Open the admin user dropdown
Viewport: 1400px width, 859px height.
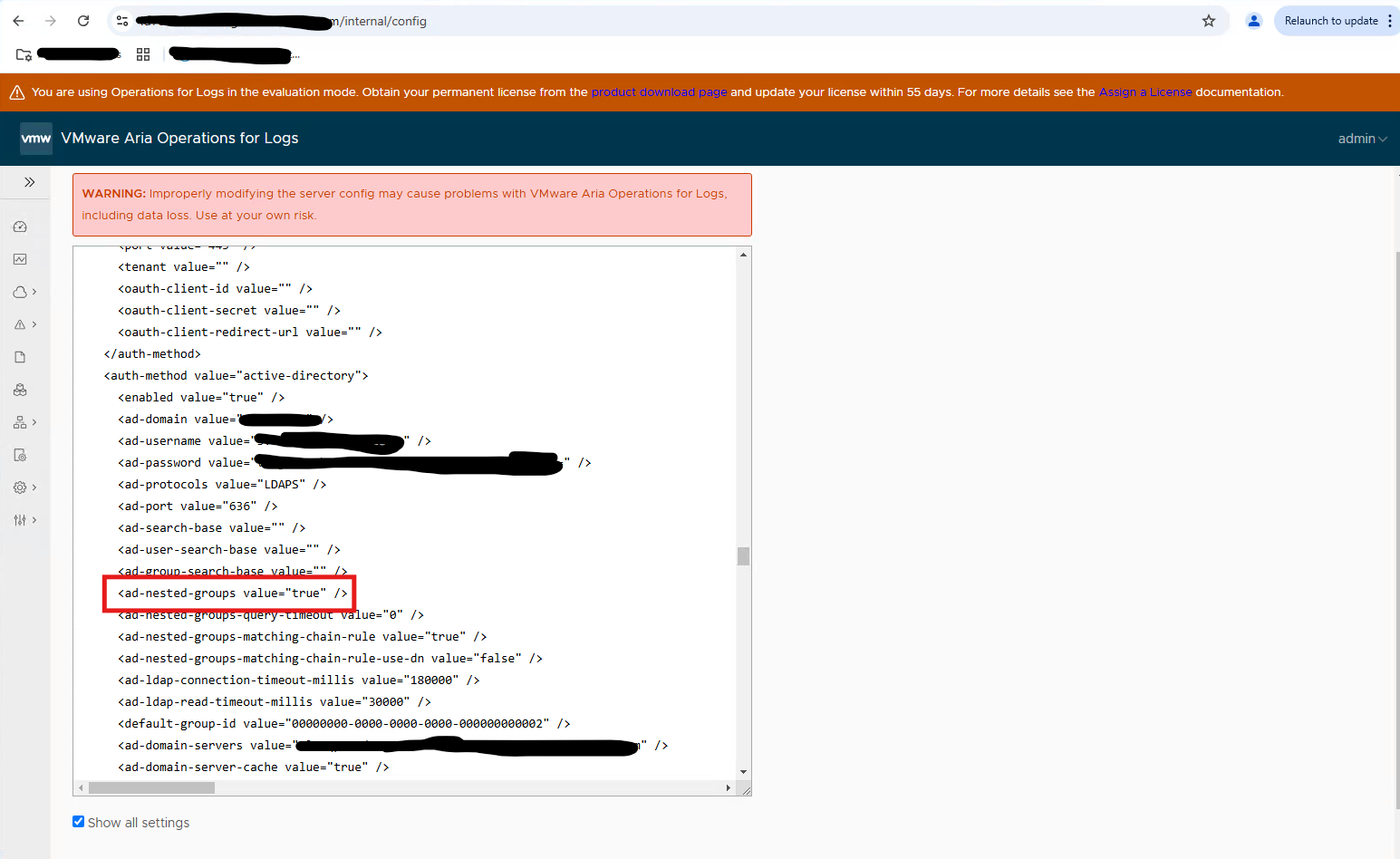tap(1362, 139)
